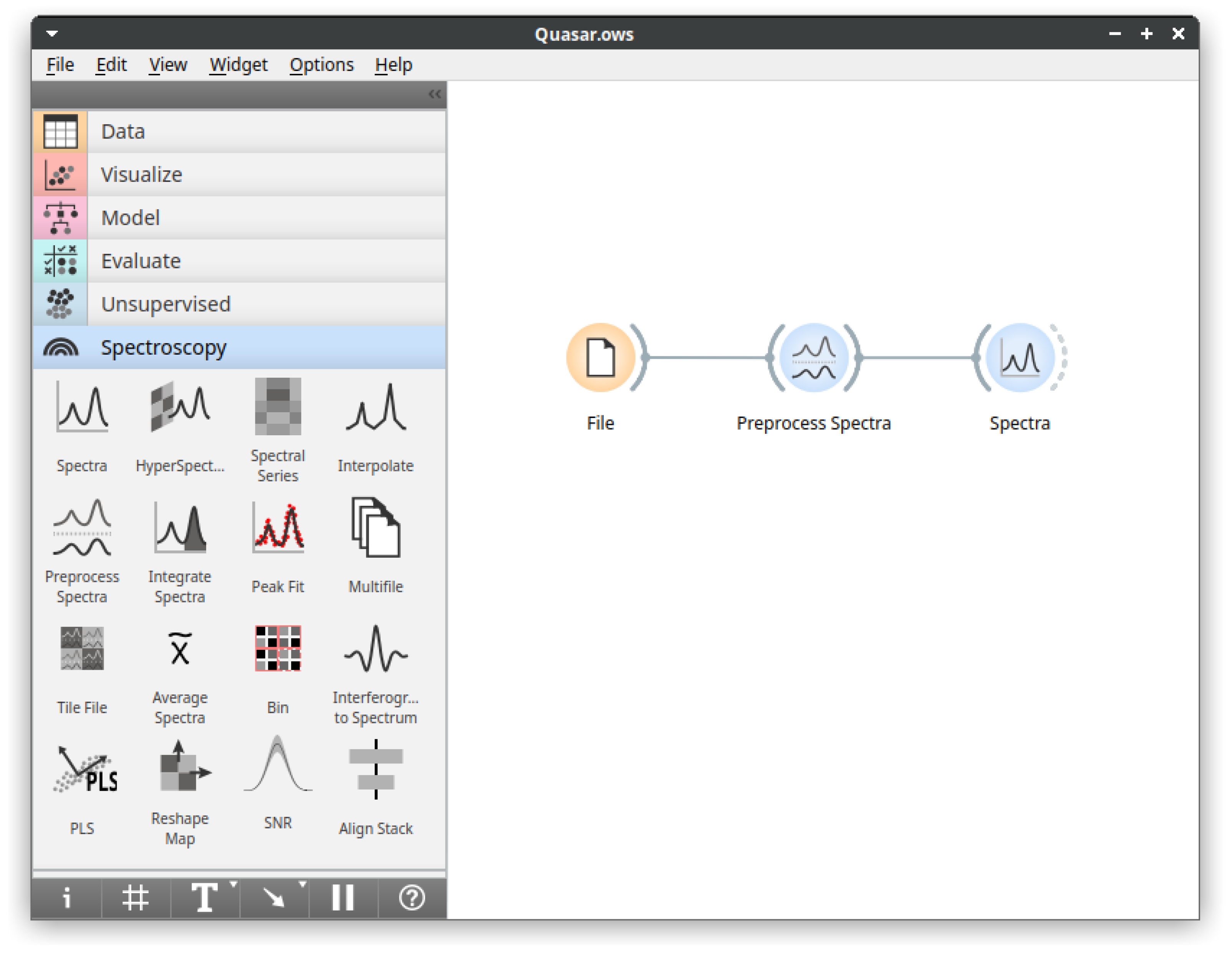Pick the Interferogram to Spectrum widget

(376, 648)
